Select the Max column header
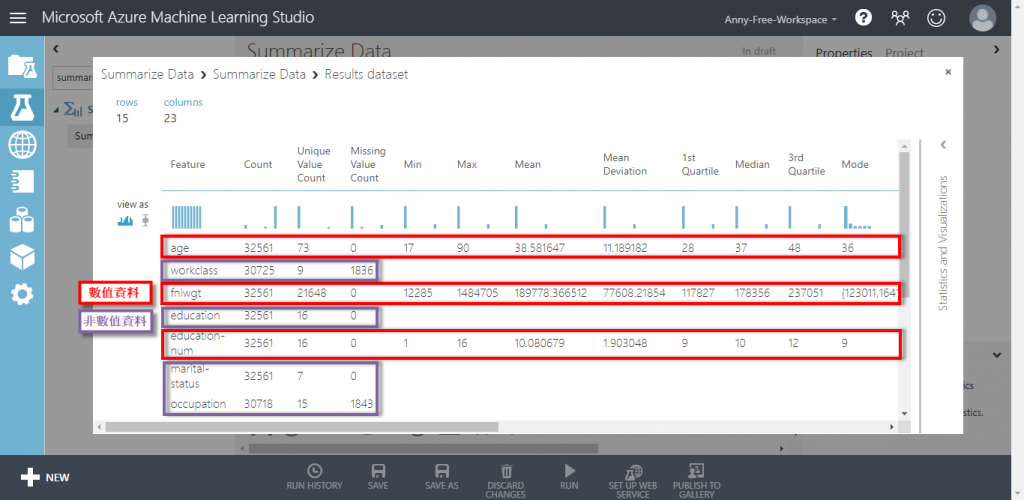Screen dimensions: 1024x500 [467, 164]
